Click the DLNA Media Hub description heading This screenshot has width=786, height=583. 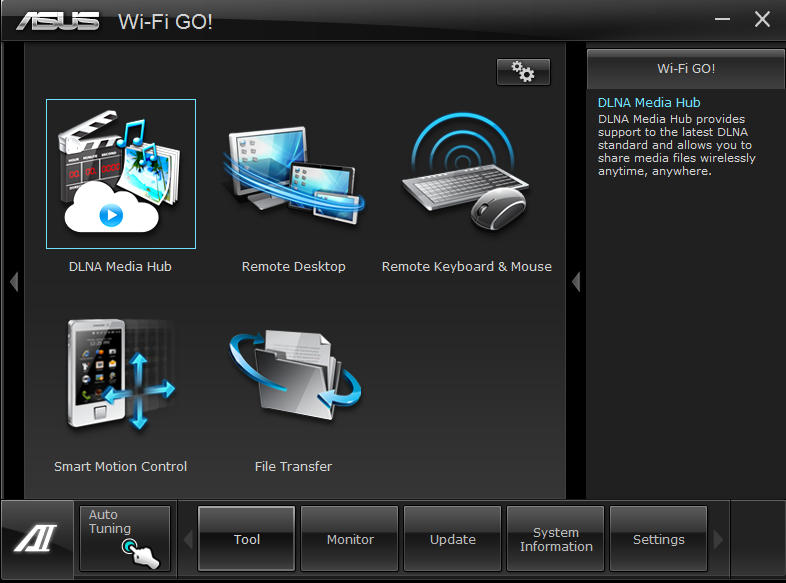click(x=649, y=102)
